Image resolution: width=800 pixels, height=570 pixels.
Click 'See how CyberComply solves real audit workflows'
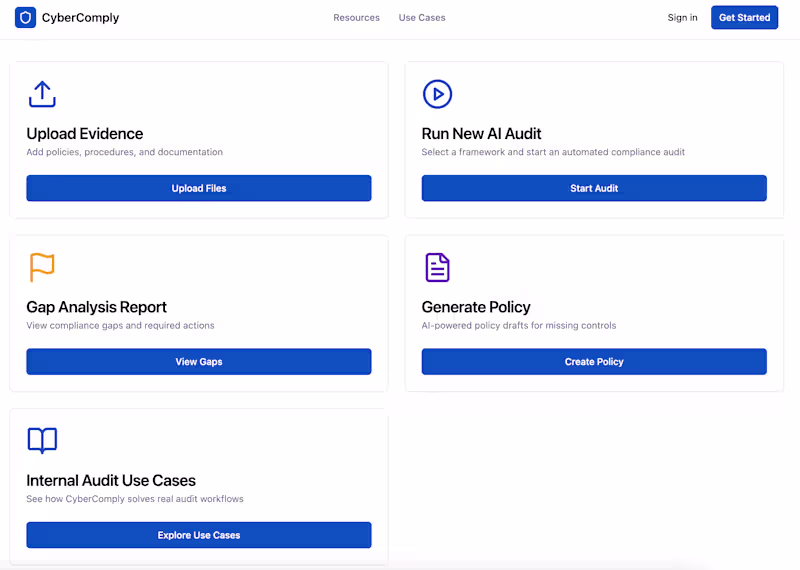click(135, 499)
